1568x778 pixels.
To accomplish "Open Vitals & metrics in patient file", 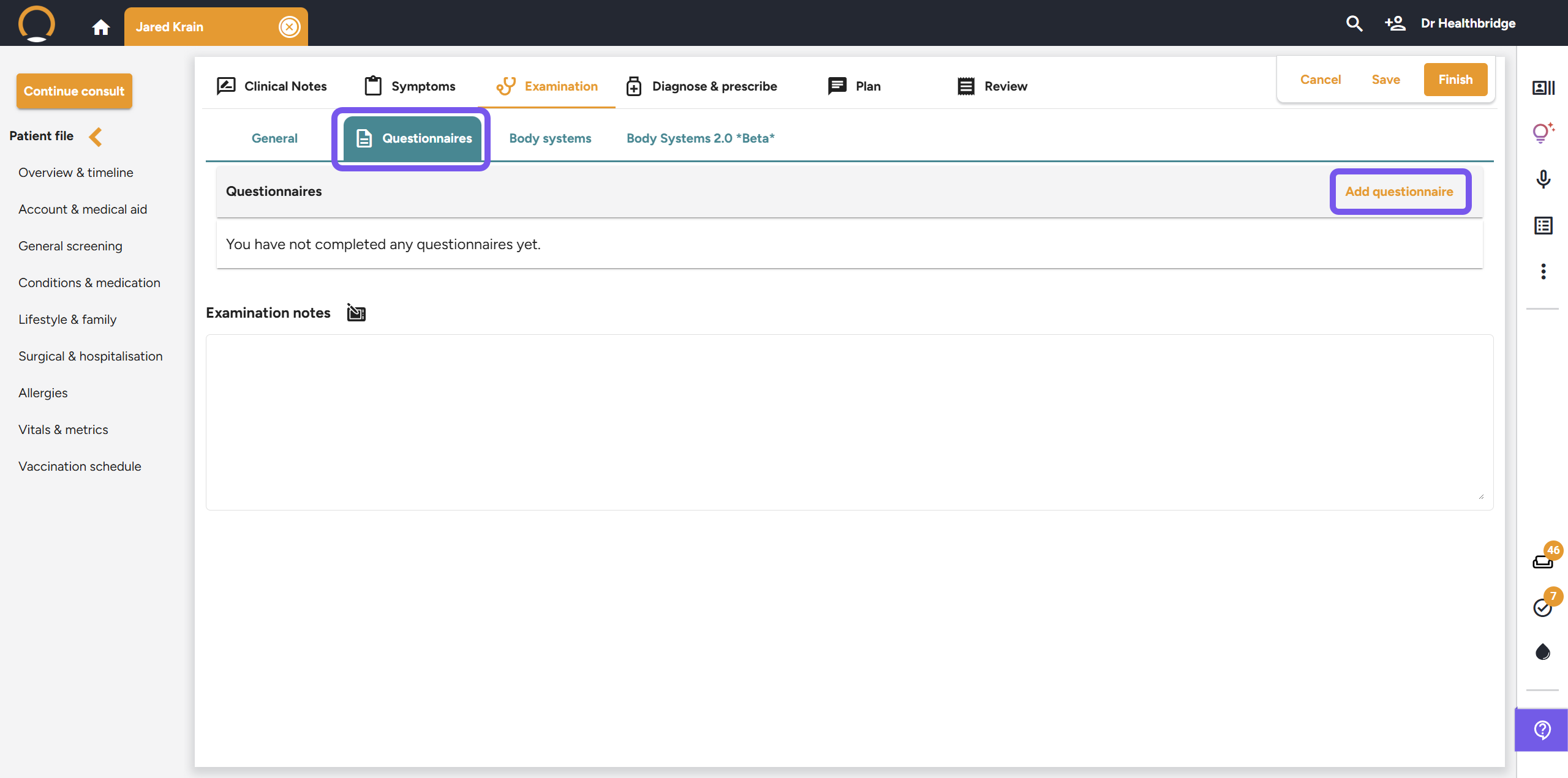I will (63, 430).
